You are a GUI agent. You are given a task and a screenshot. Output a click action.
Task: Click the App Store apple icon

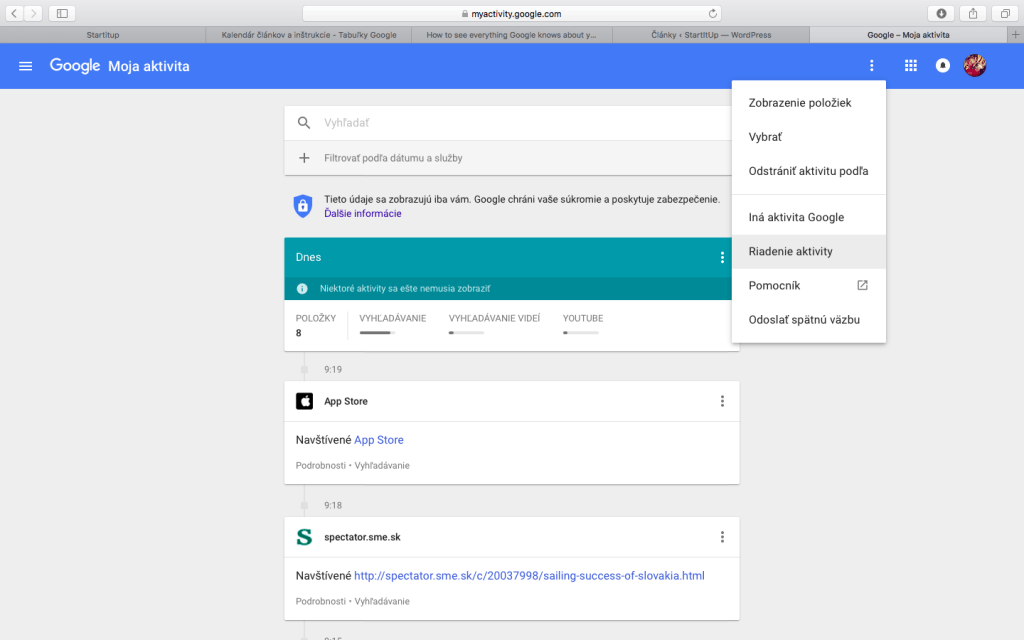304,401
